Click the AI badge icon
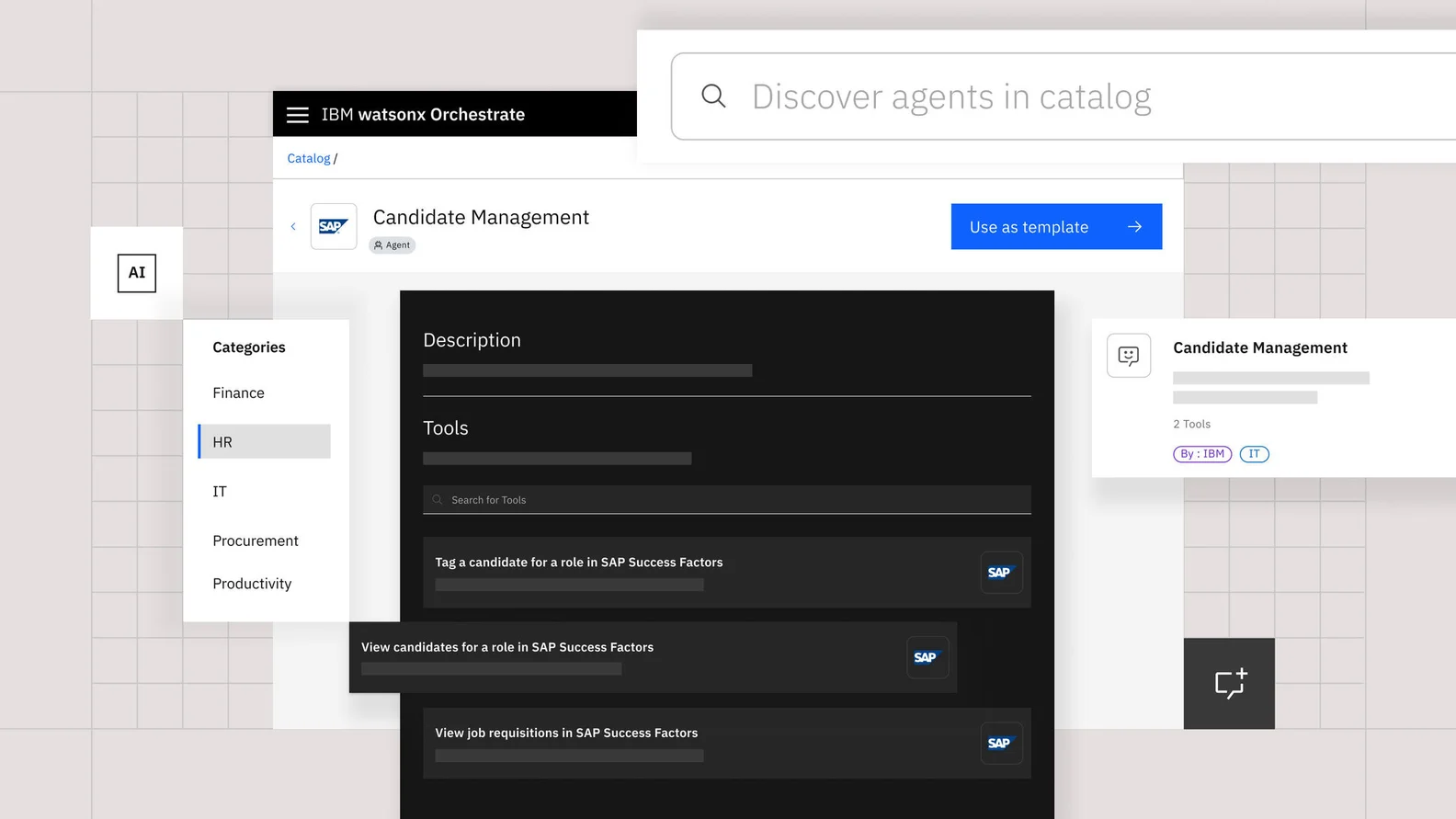1456x819 pixels. pyautogui.click(x=137, y=273)
